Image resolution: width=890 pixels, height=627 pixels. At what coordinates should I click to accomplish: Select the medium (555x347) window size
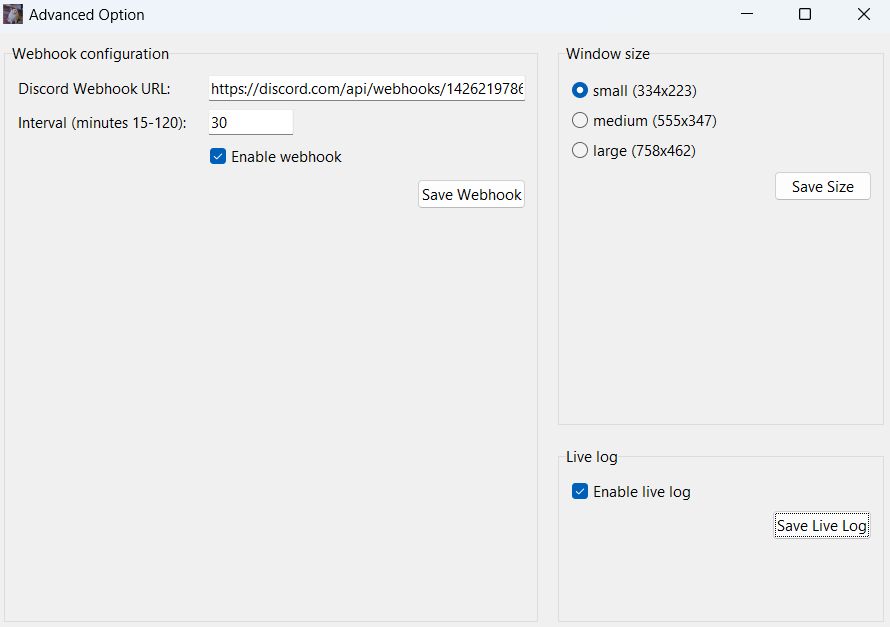(580, 120)
